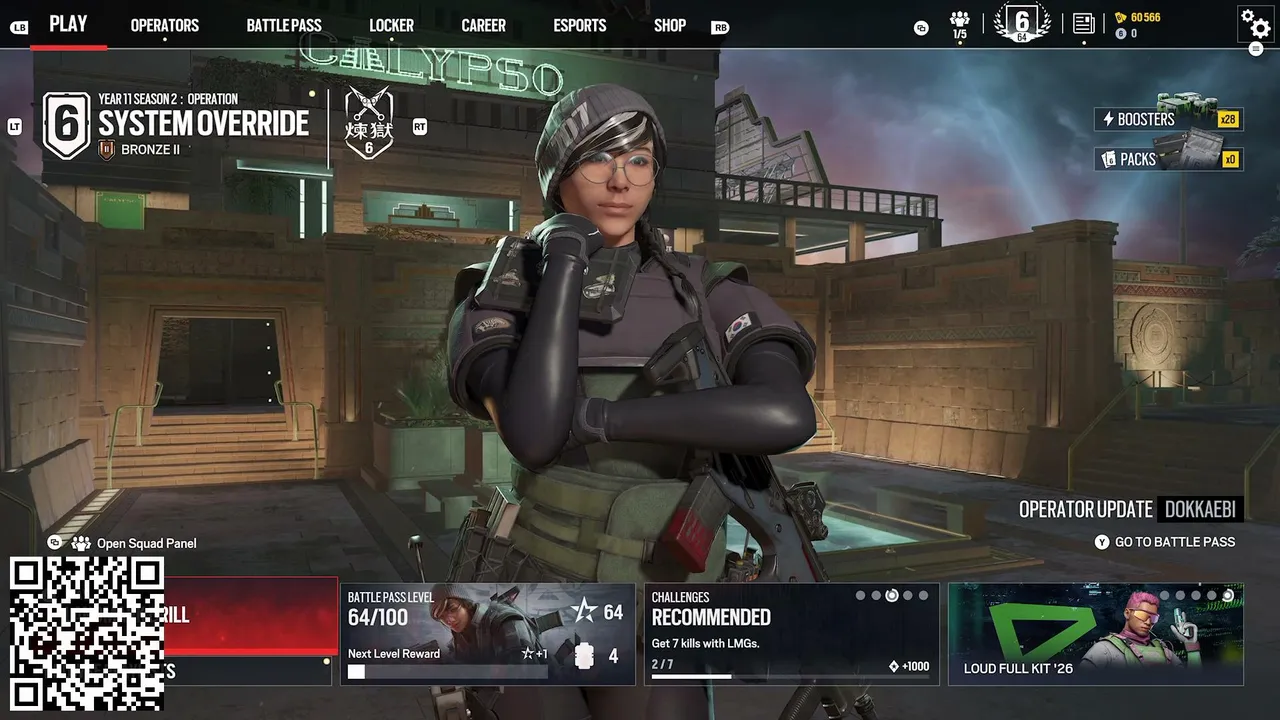Select the last dot on LOUD kit banner

point(1228,596)
